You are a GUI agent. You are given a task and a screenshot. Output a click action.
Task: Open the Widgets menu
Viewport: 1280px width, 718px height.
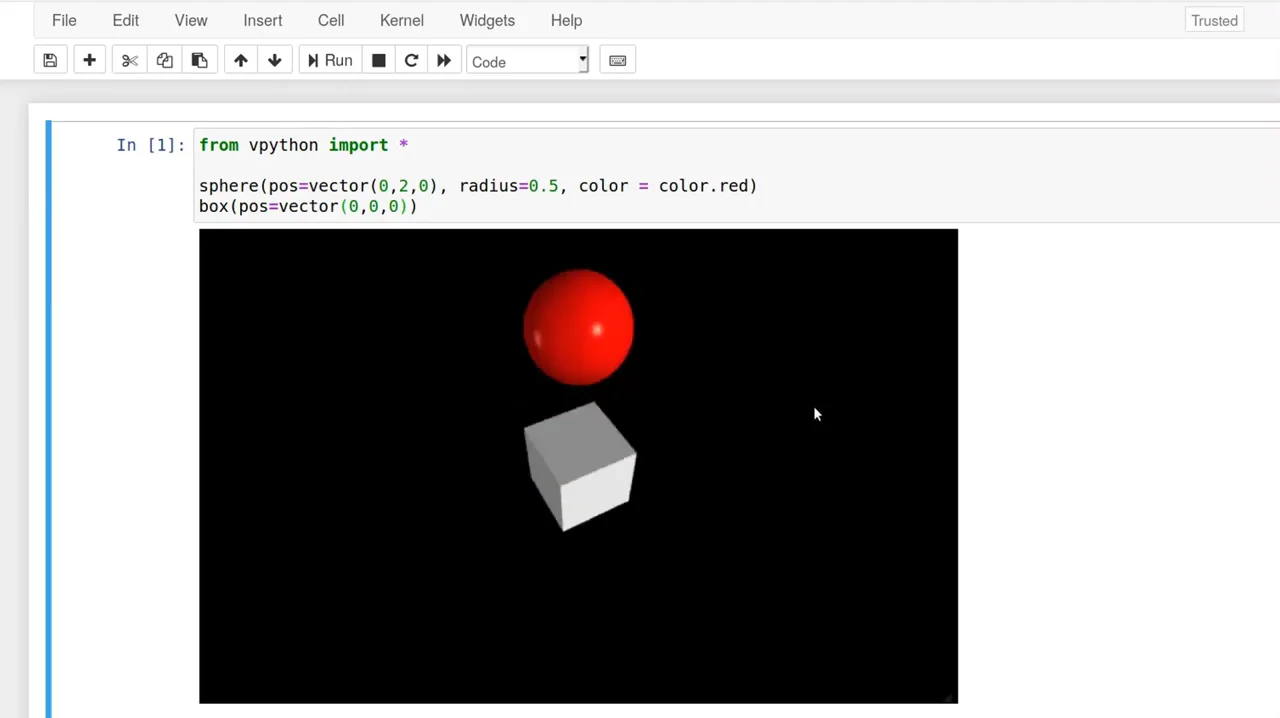point(487,20)
